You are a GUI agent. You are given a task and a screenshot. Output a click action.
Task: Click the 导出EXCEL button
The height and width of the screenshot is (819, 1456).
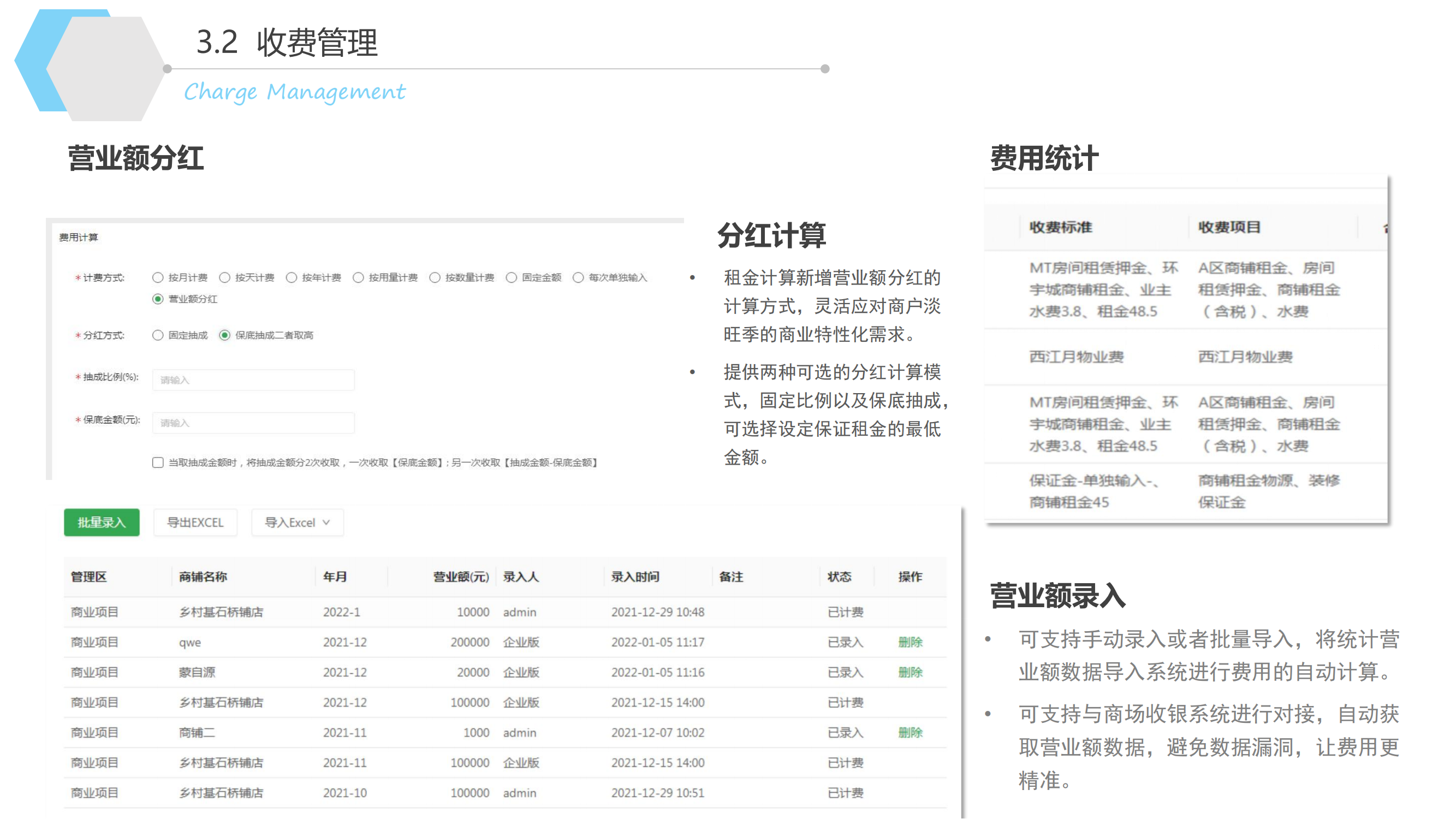(x=195, y=523)
